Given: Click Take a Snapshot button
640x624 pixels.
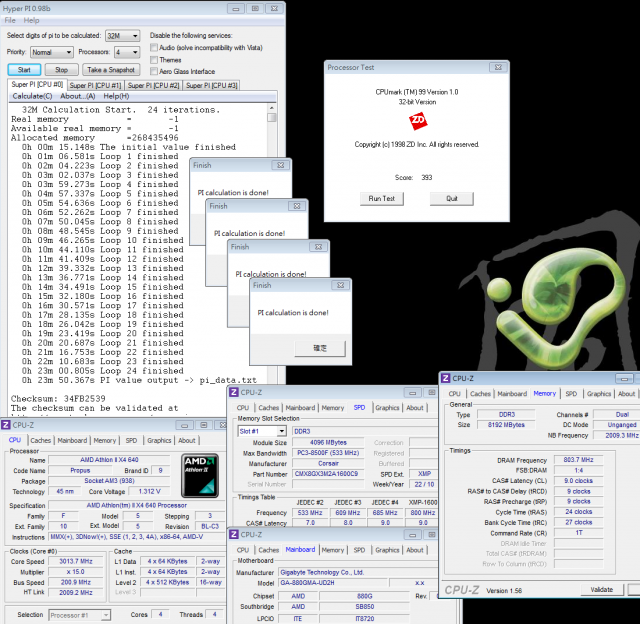Looking at the screenshot, I should click(111, 70).
